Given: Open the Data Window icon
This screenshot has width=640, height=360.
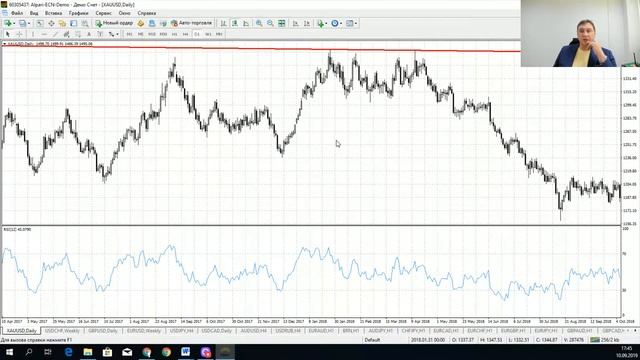Looking at the screenshot, I should (x=51, y=23).
